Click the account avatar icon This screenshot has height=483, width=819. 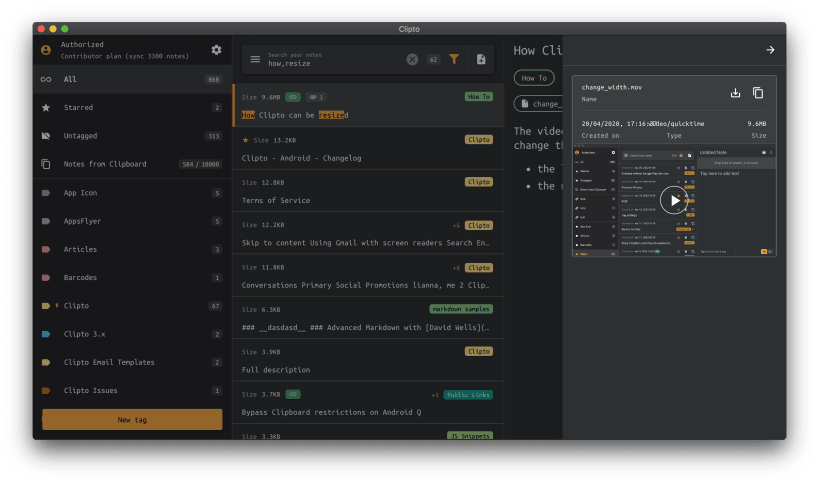46,50
